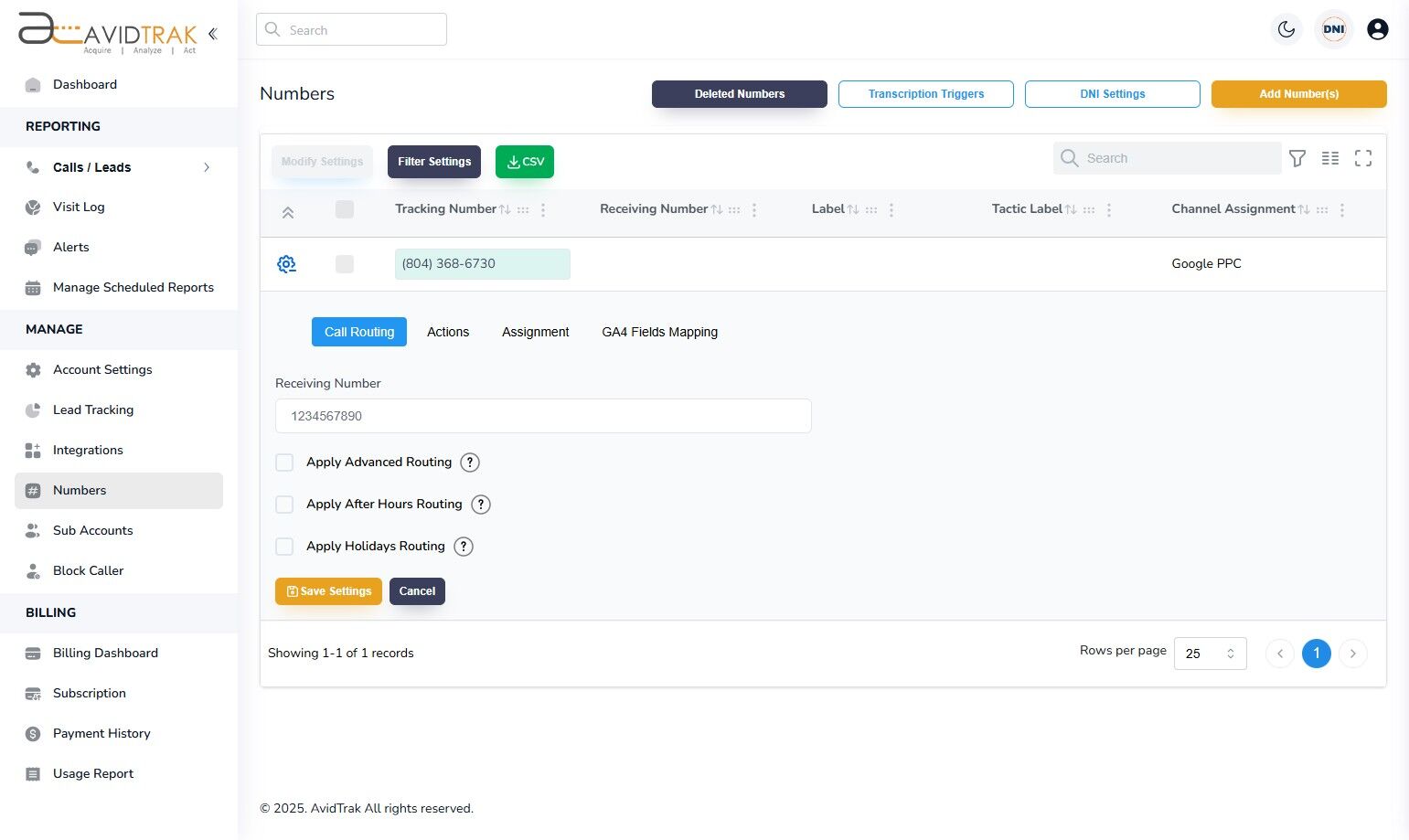Image resolution: width=1409 pixels, height=840 pixels.
Task: Focus the global Search field in header
Action: 351,29
